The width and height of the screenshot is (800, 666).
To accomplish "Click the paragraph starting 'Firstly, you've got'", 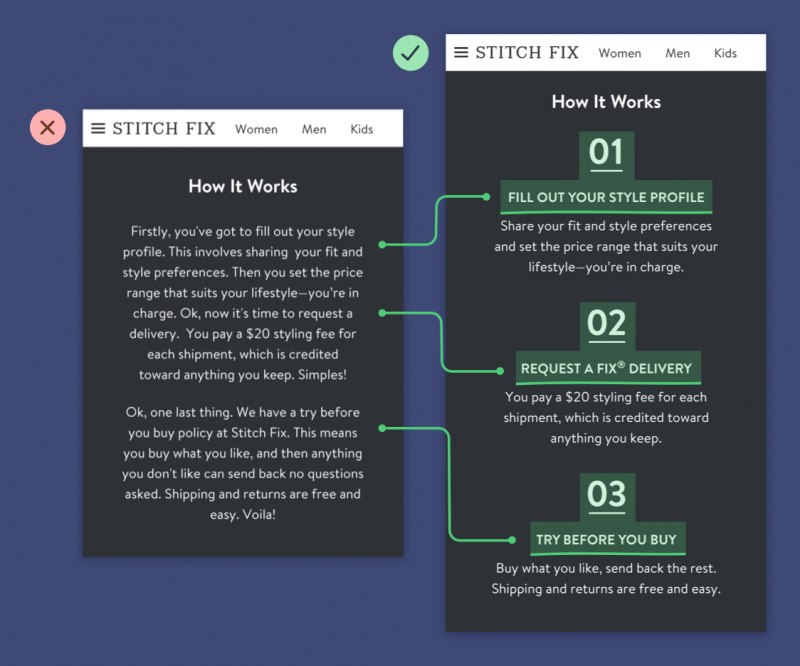I will click(243, 303).
